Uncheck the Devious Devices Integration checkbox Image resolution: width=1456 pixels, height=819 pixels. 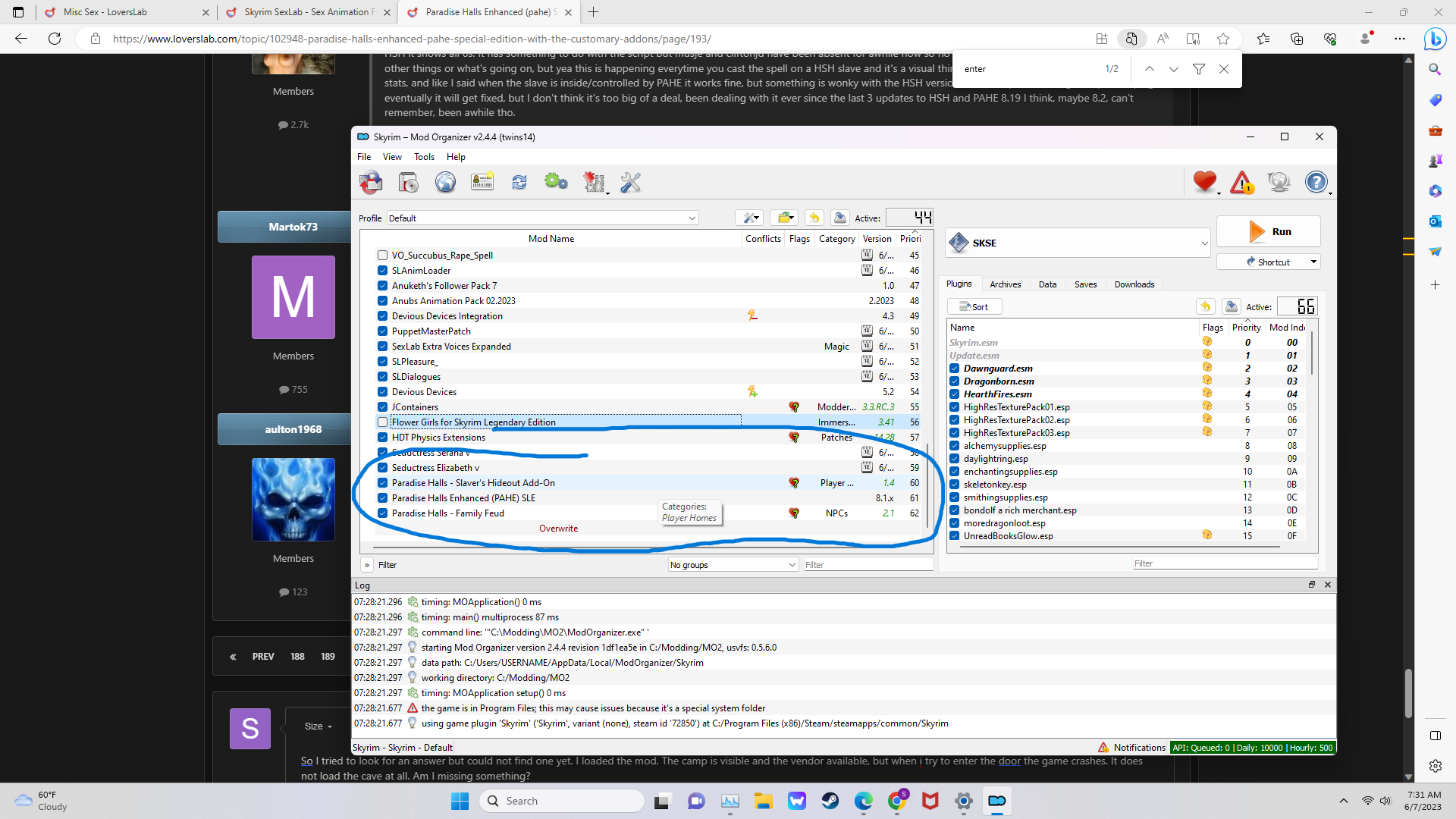[383, 316]
